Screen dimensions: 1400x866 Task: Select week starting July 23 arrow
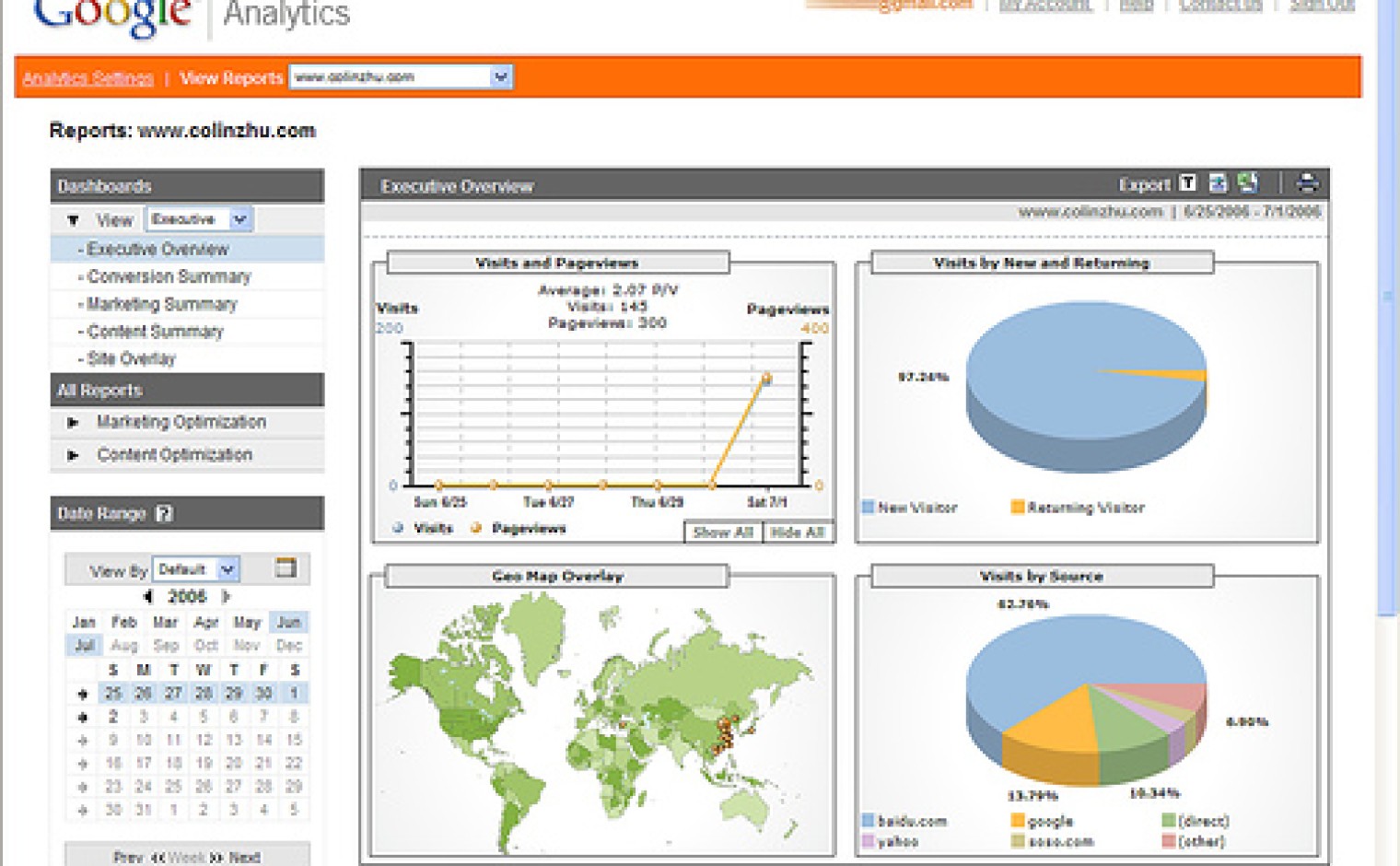(x=82, y=787)
